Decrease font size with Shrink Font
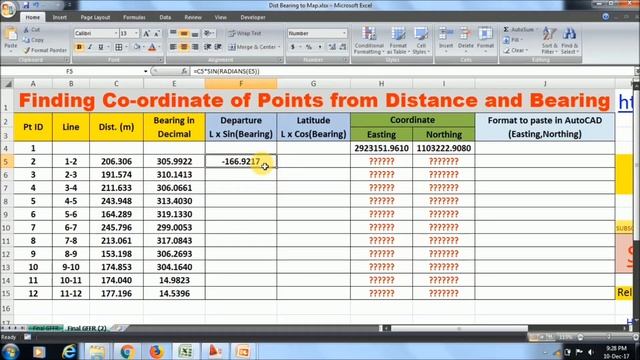 point(157,33)
